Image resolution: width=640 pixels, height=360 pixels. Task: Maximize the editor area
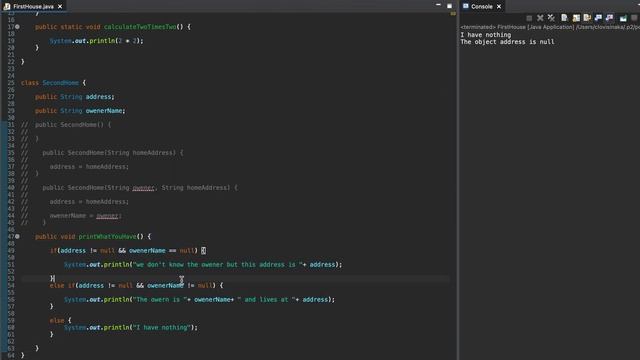pyautogui.click(x=449, y=6)
